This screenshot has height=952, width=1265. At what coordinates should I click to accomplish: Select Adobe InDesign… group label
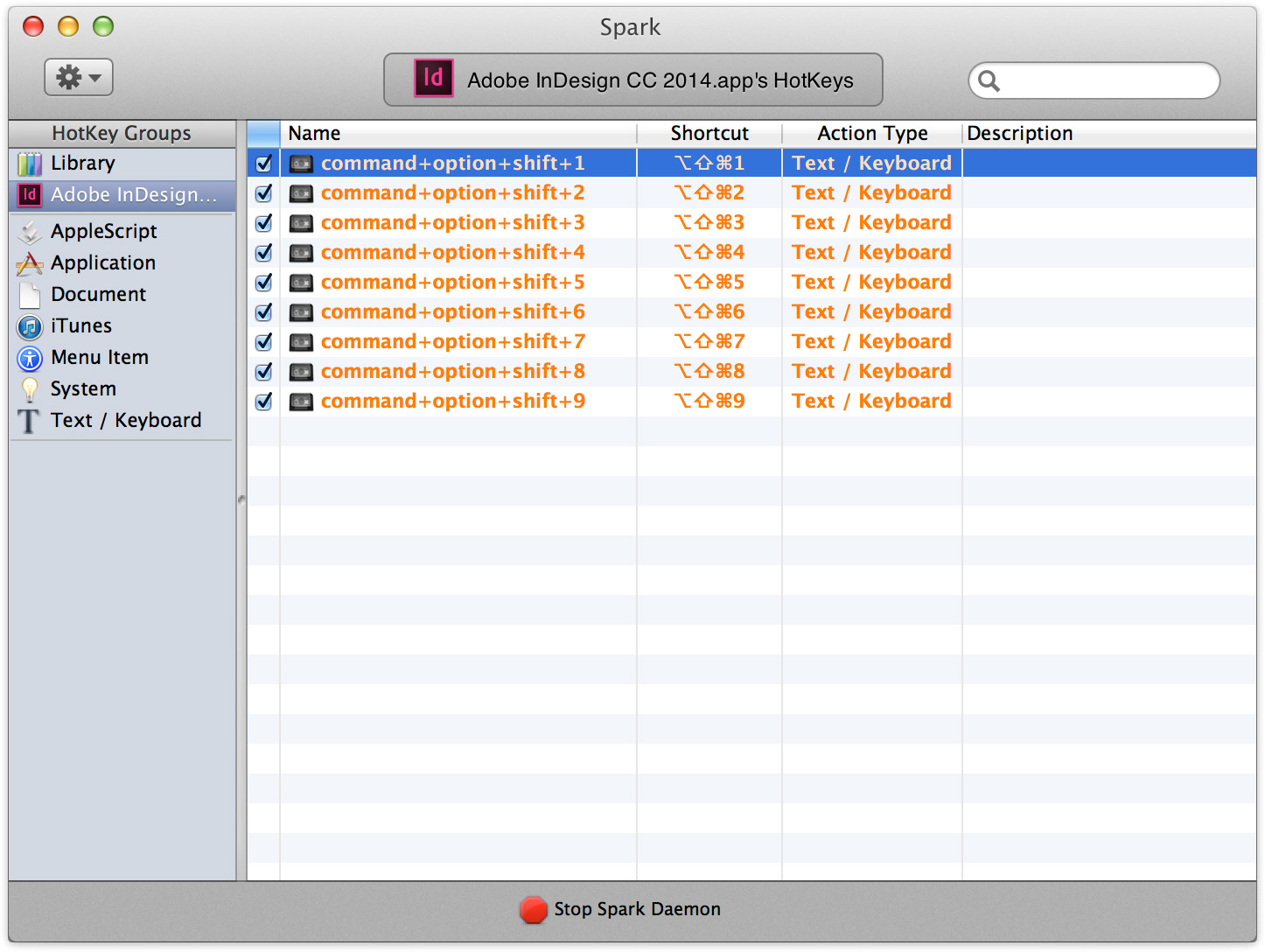(134, 195)
